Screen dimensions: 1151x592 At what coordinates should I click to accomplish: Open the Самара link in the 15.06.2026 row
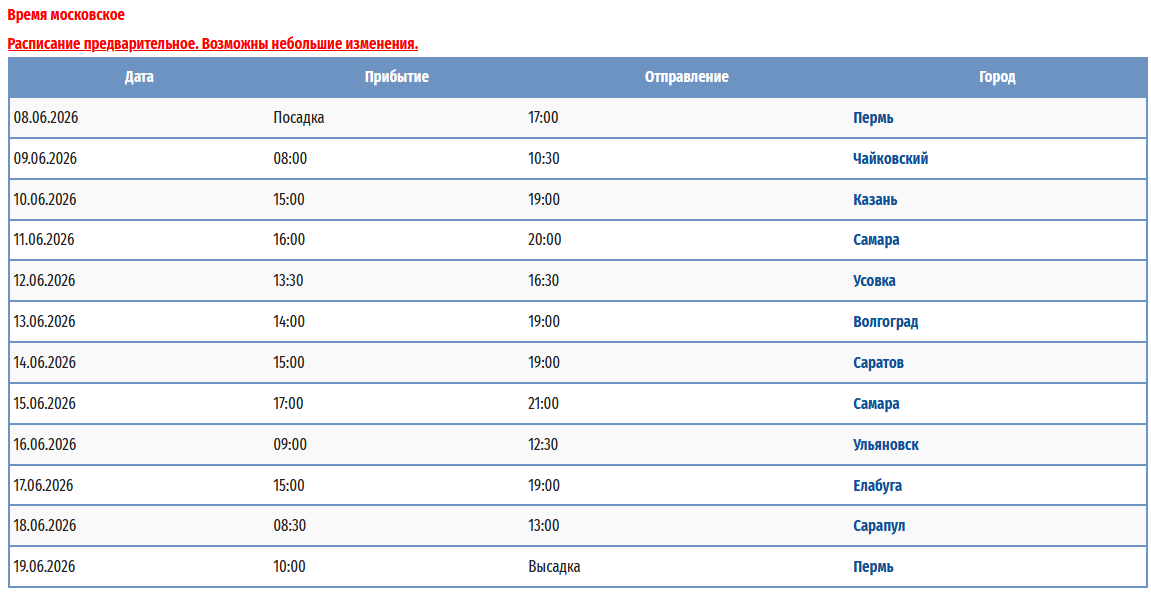pos(876,404)
